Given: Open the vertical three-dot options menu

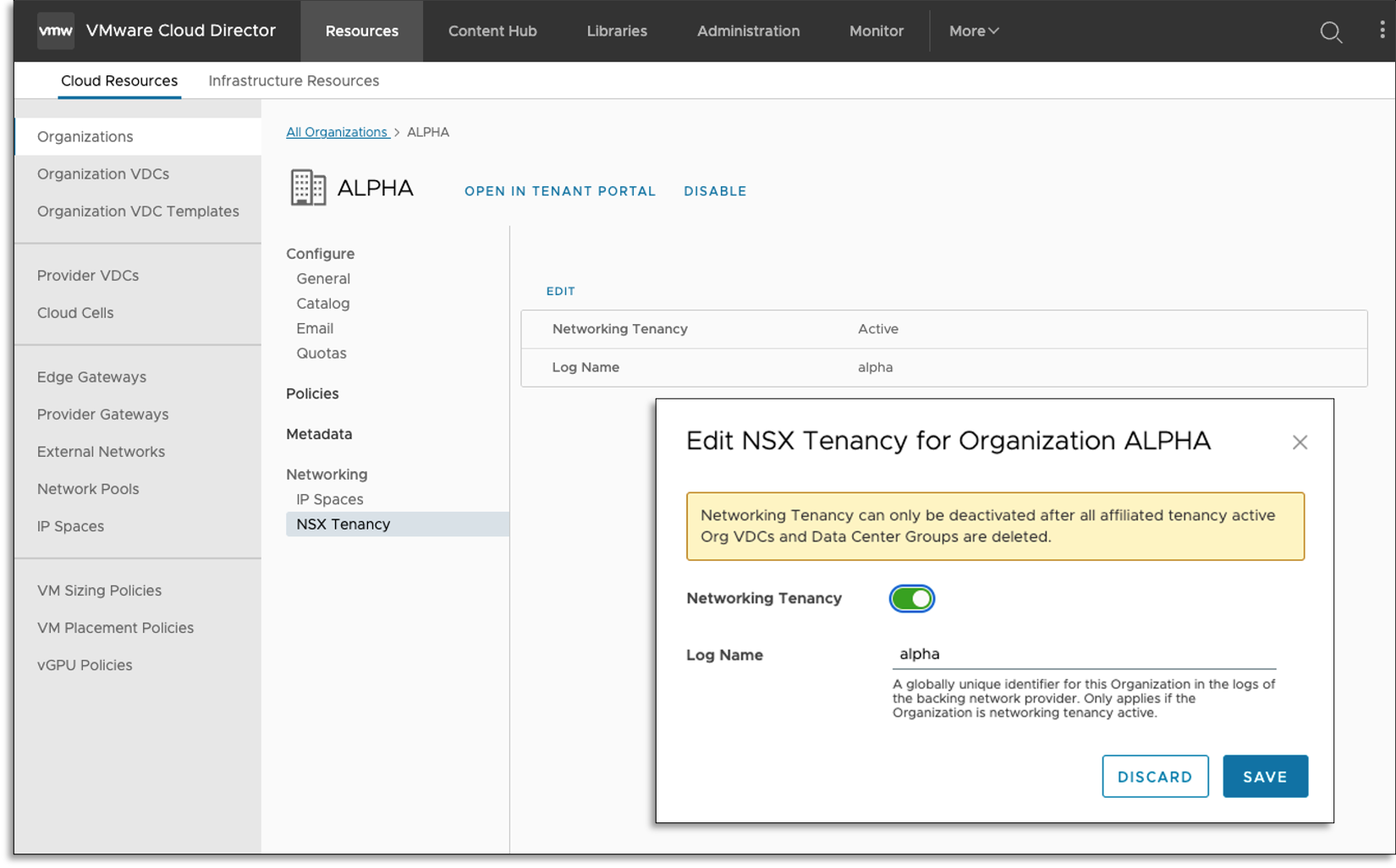Looking at the screenshot, I should [x=1382, y=31].
